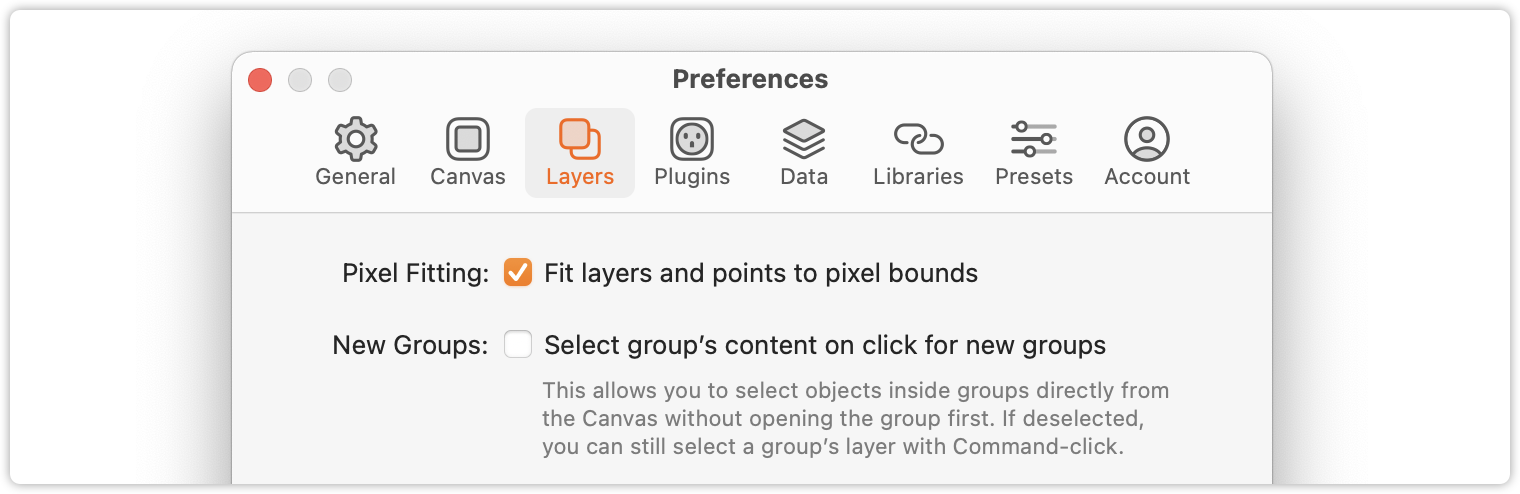Close the Preferences window with the red button
The height and width of the screenshot is (494, 1520).
click(260, 80)
